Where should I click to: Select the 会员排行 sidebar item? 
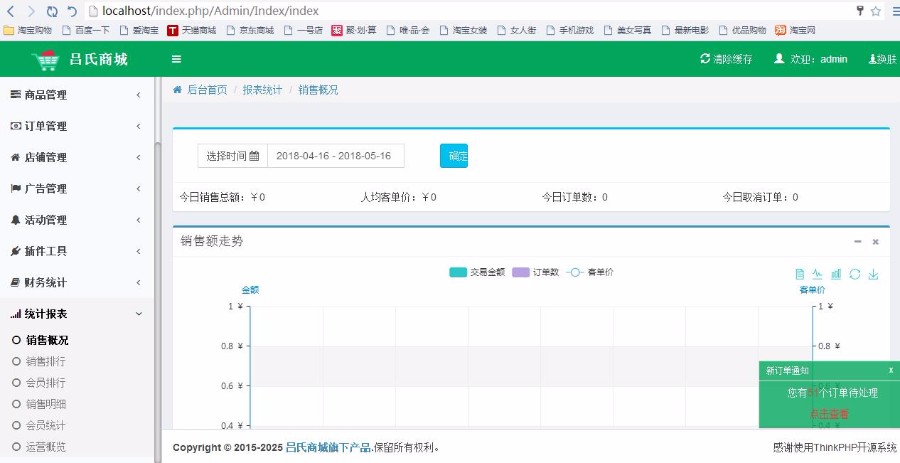click(x=46, y=383)
